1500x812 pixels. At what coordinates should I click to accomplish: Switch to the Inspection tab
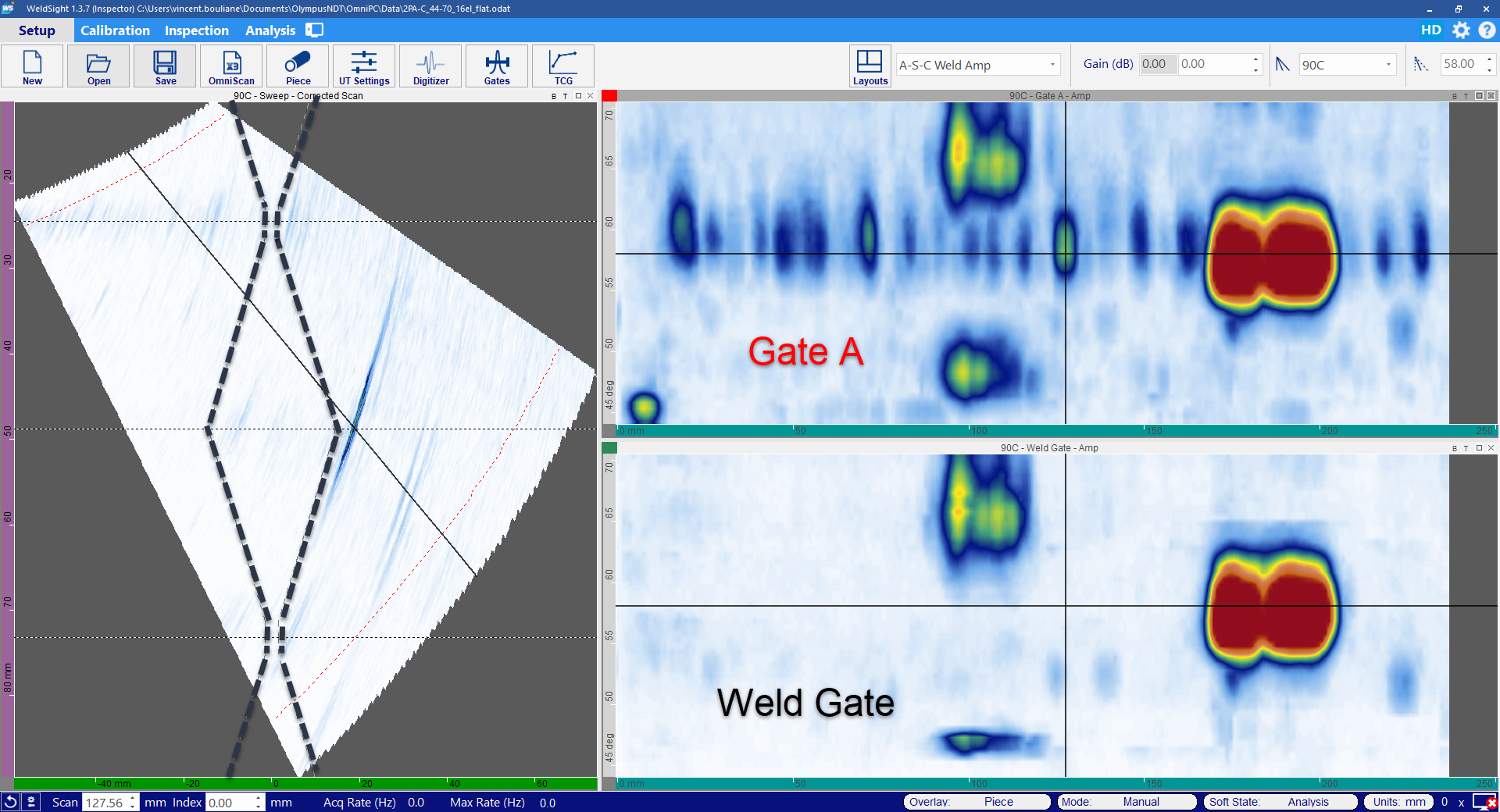pos(196,30)
